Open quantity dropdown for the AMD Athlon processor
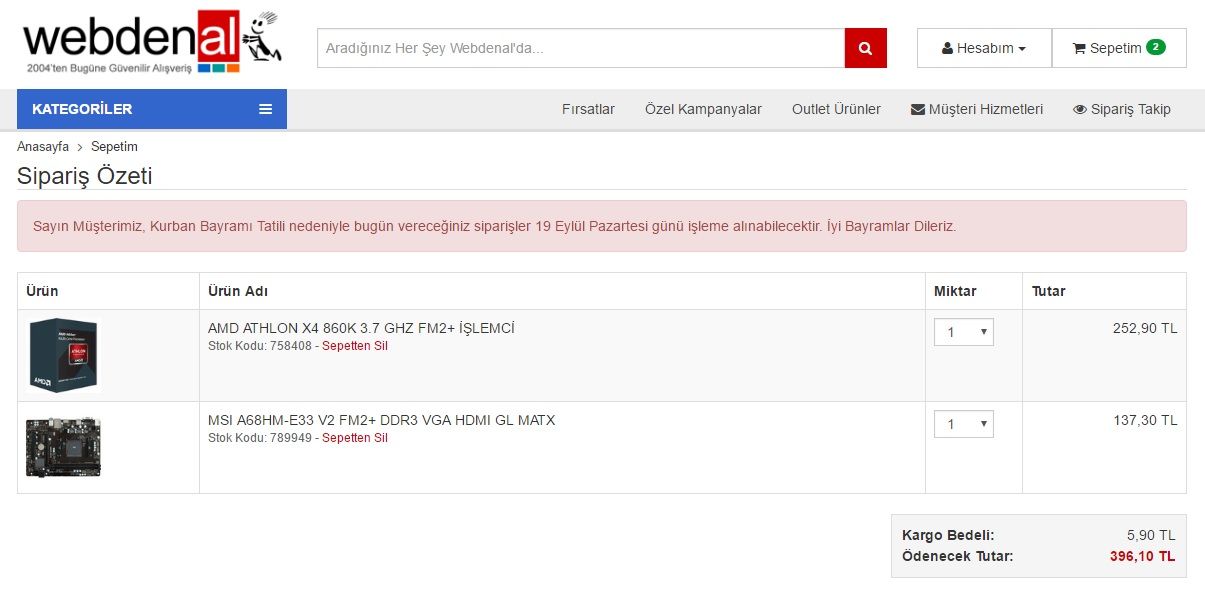This screenshot has height=590, width=1205. (963, 332)
